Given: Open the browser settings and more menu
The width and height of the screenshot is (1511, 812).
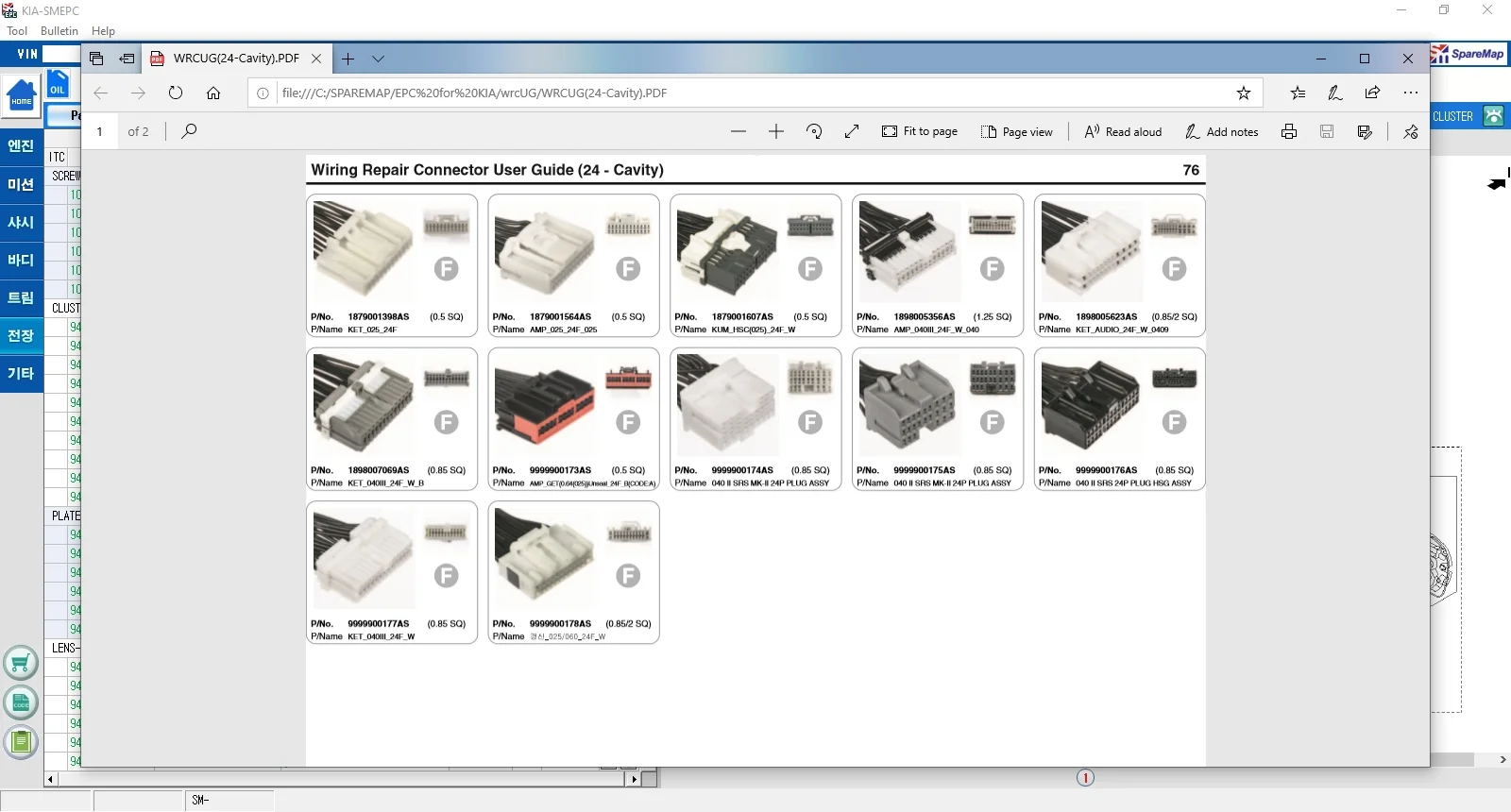Looking at the screenshot, I should [x=1410, y=93].
